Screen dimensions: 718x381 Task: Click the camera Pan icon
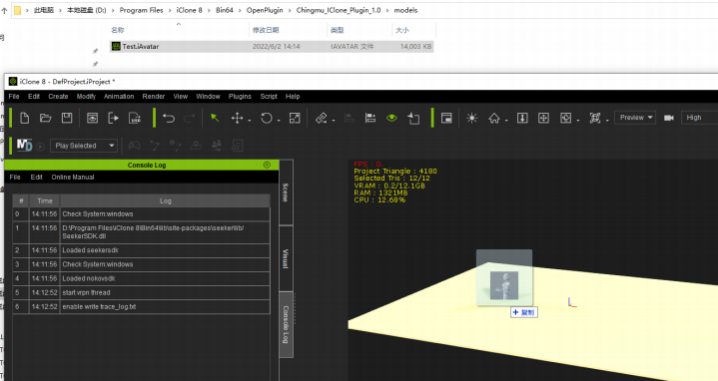pos(544,118)
